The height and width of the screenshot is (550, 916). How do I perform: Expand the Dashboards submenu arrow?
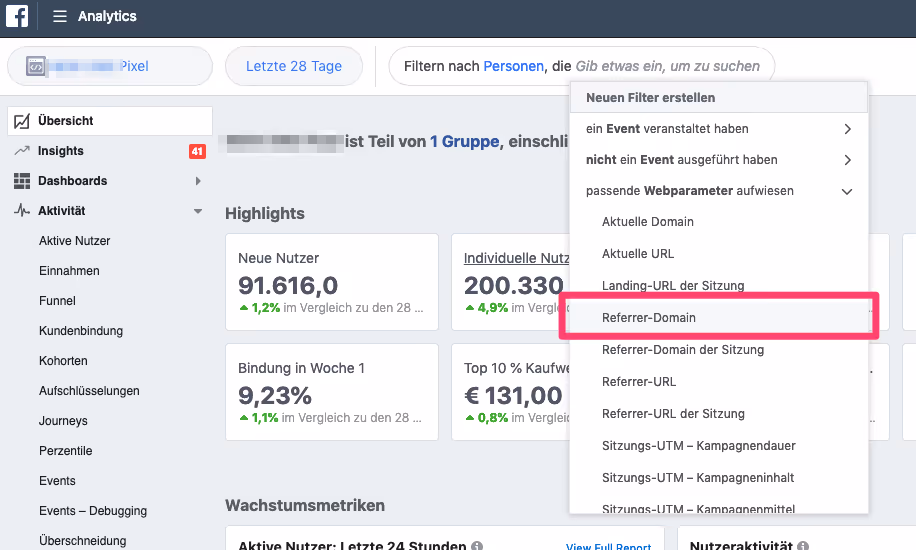pos(198,181)
